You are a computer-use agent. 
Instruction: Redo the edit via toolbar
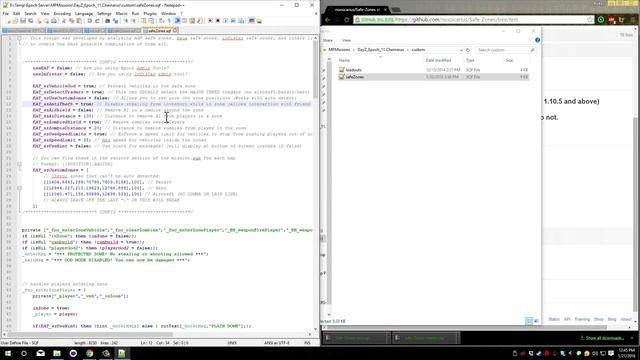[98, 20]
